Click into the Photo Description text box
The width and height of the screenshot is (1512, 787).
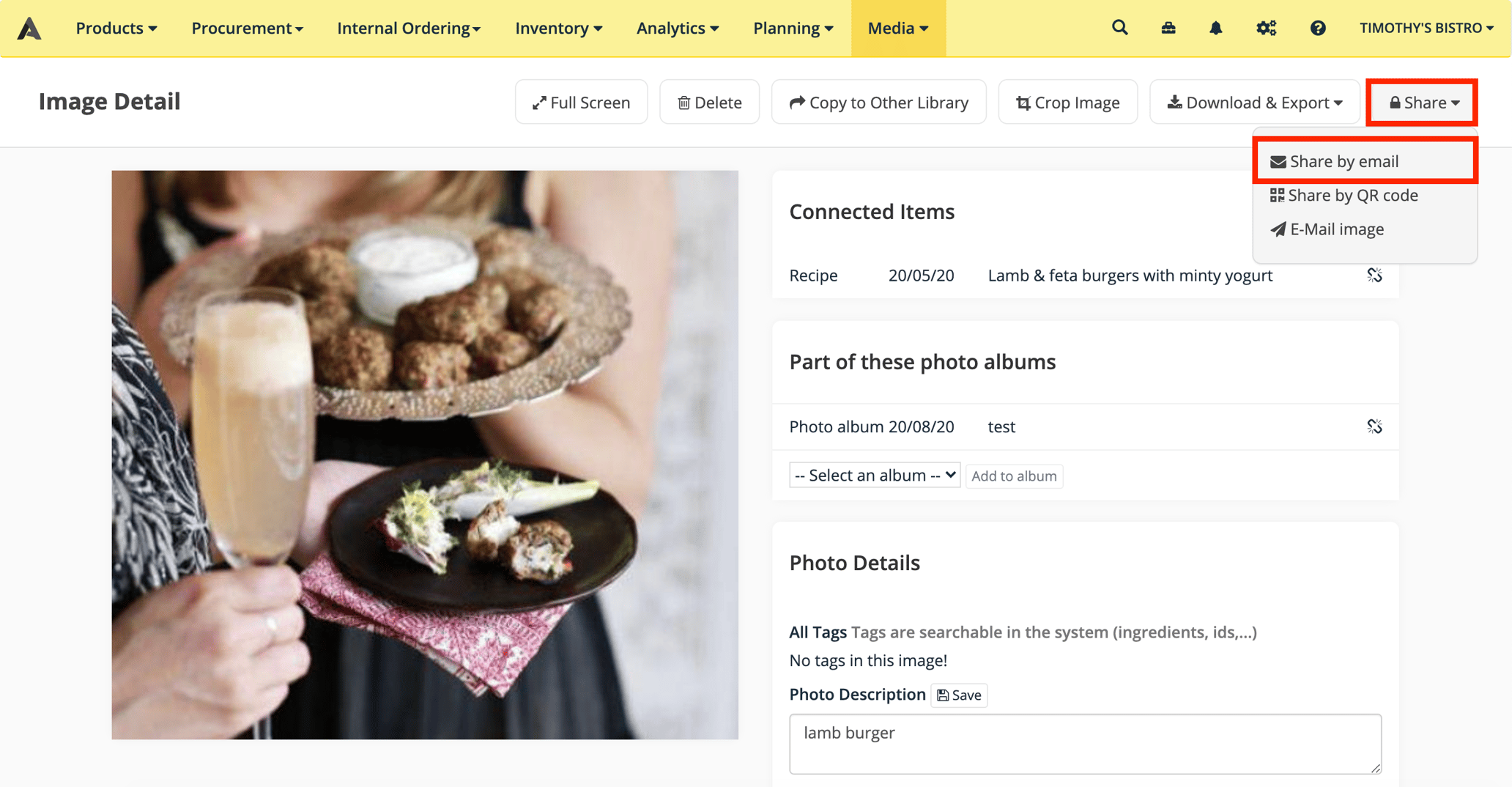pyautogui.click(x=1084, y=744)
